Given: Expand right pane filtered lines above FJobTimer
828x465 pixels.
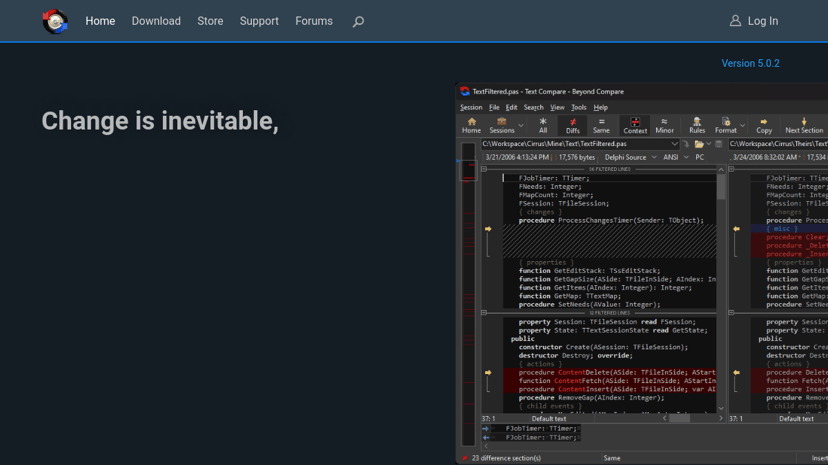Looking at the screenshot, I should tap(731, 169).
